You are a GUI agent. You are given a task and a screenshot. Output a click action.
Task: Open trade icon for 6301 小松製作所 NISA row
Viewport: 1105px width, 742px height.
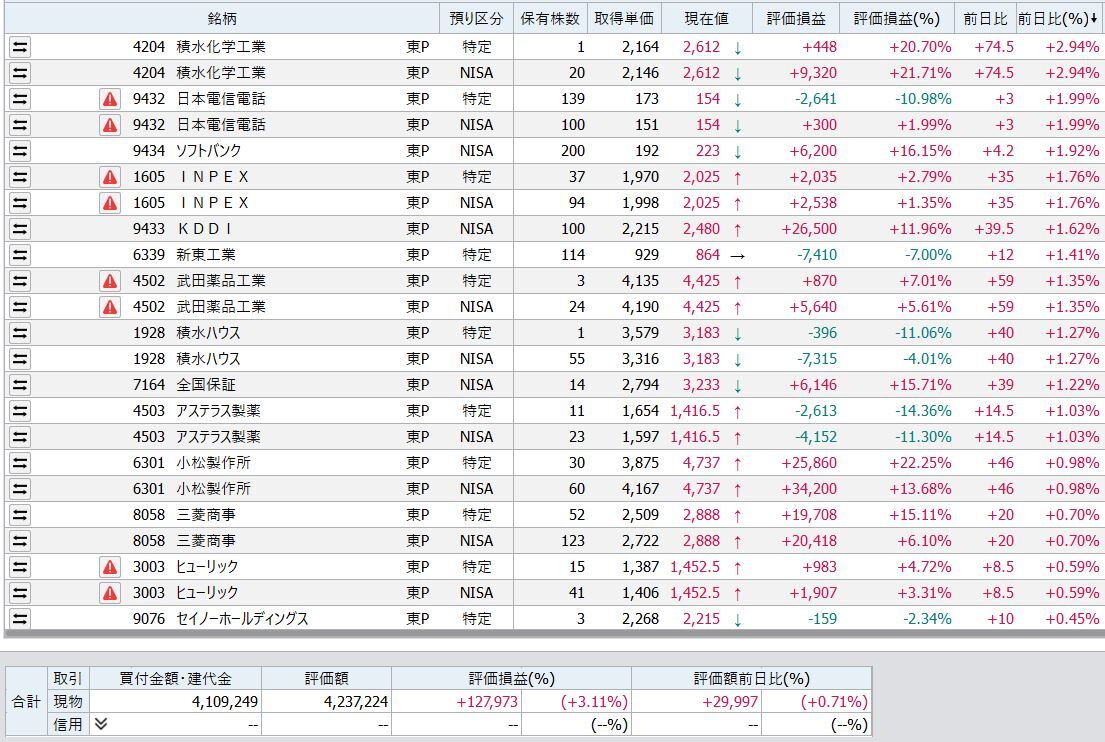click(20, 489)
